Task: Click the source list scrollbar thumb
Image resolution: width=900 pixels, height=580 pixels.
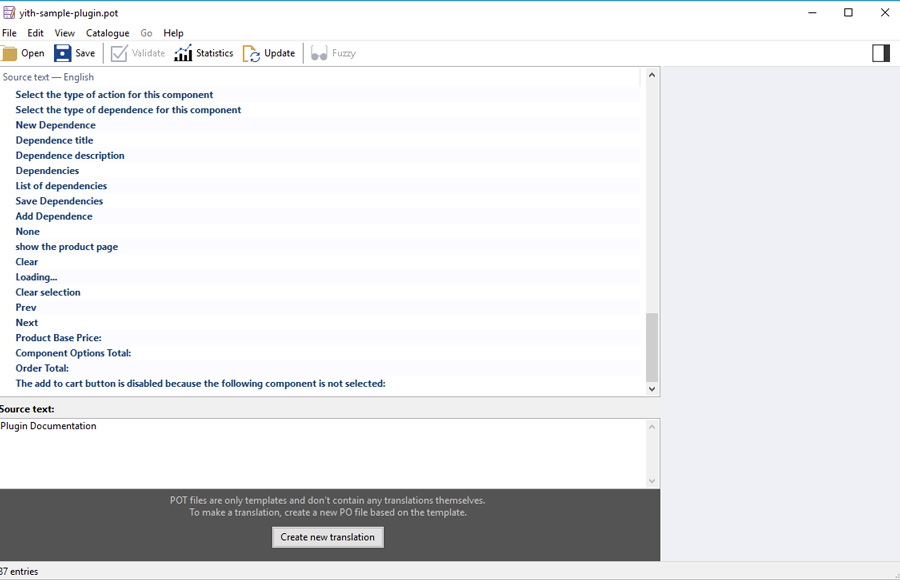Action: (652, 346)
